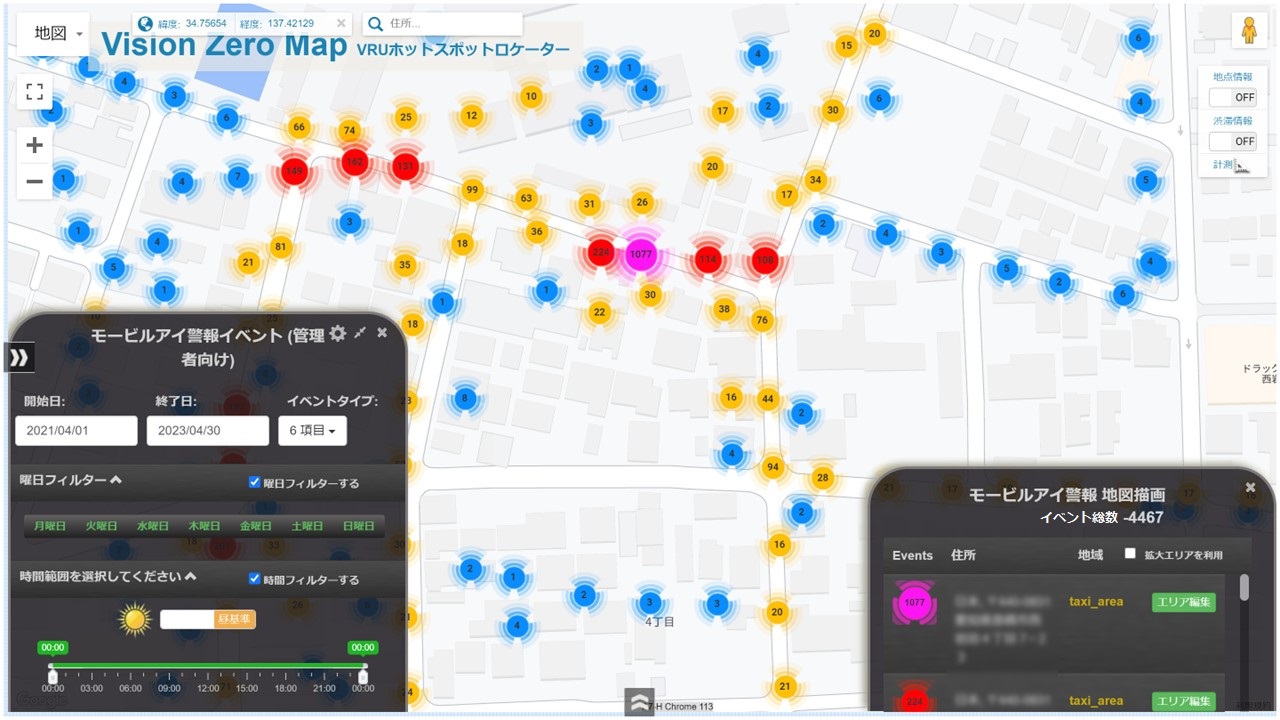1280x720 pixels.
Task: Select orange 76 hotspot marker
Action: [762, 320]
